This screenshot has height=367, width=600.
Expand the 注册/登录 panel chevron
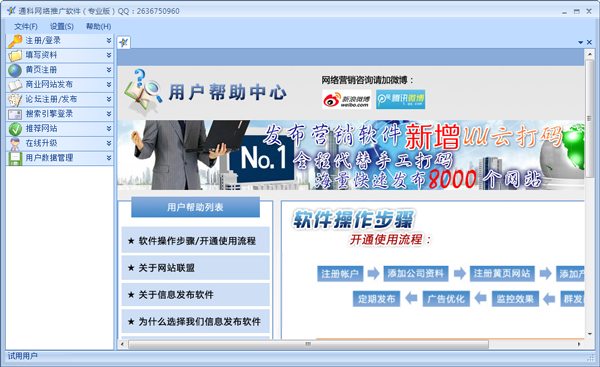[109, 41]
